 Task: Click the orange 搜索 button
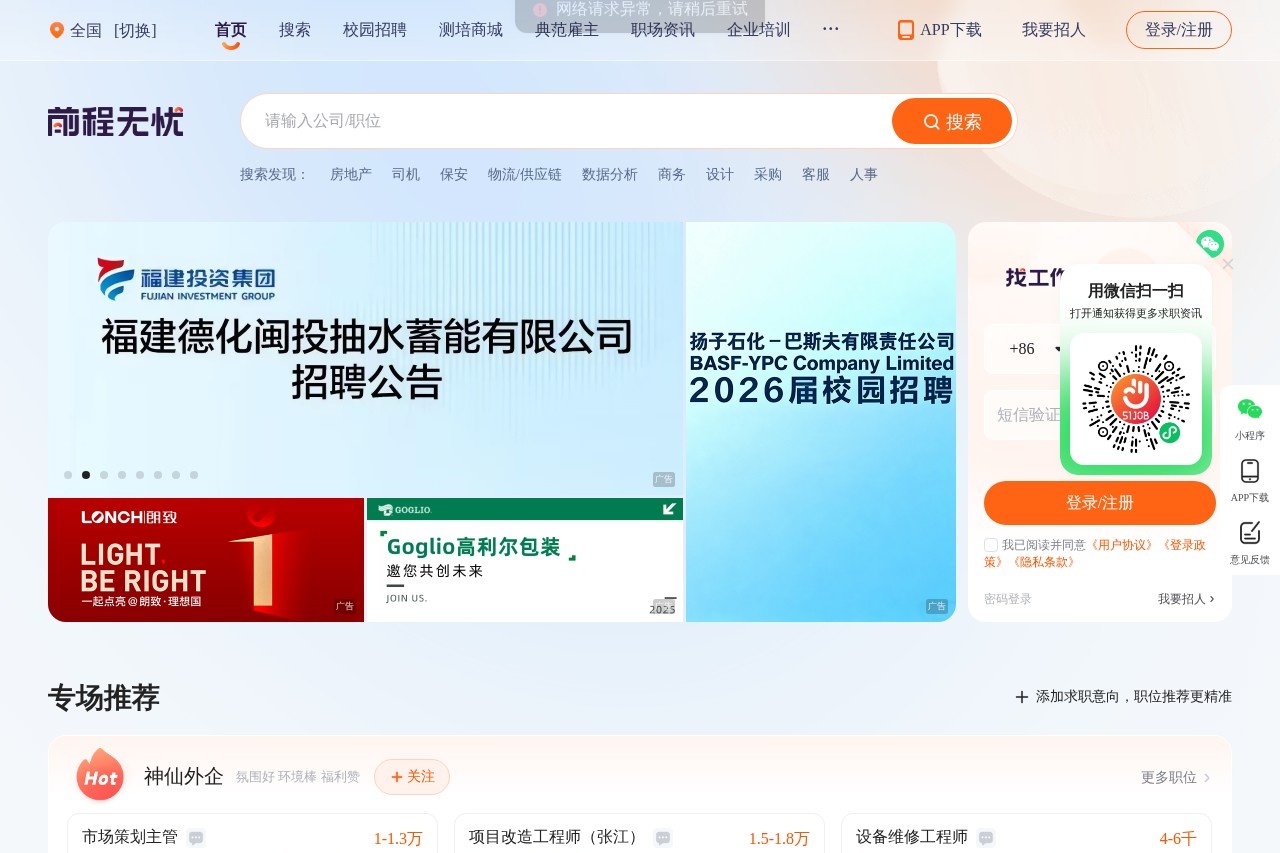point(952,121)
